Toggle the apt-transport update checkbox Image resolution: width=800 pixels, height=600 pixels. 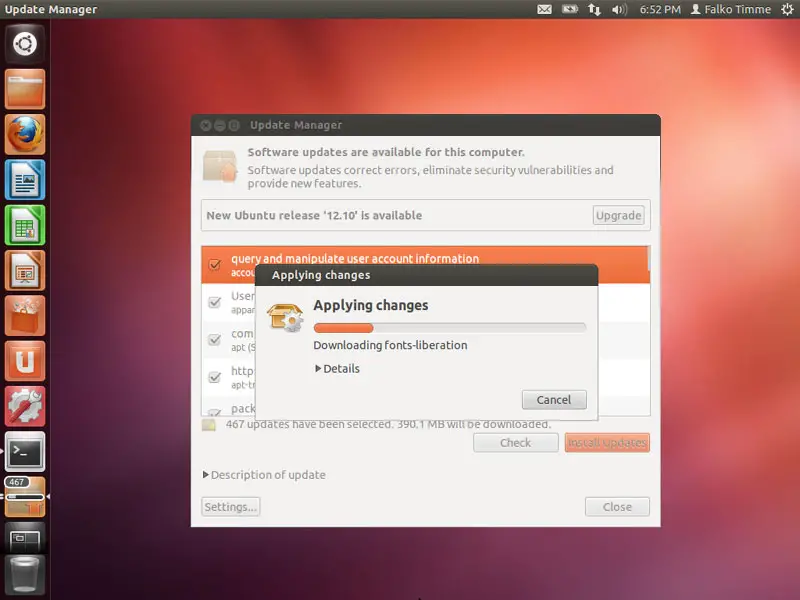pyautogui.click(x=215, y=377)
